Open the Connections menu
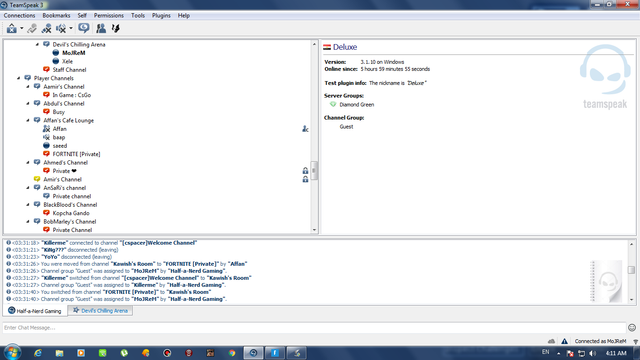The height and width of the screenshot is (360, 640). click(x=19, y=16)
